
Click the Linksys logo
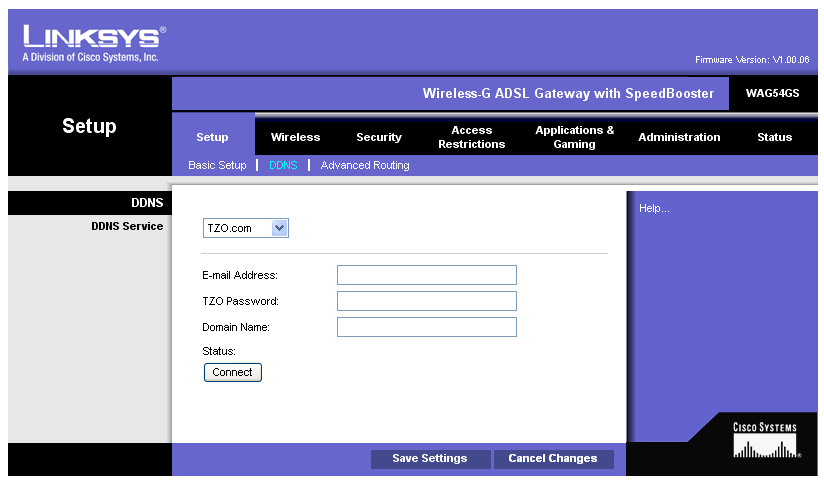coord(94,44)
